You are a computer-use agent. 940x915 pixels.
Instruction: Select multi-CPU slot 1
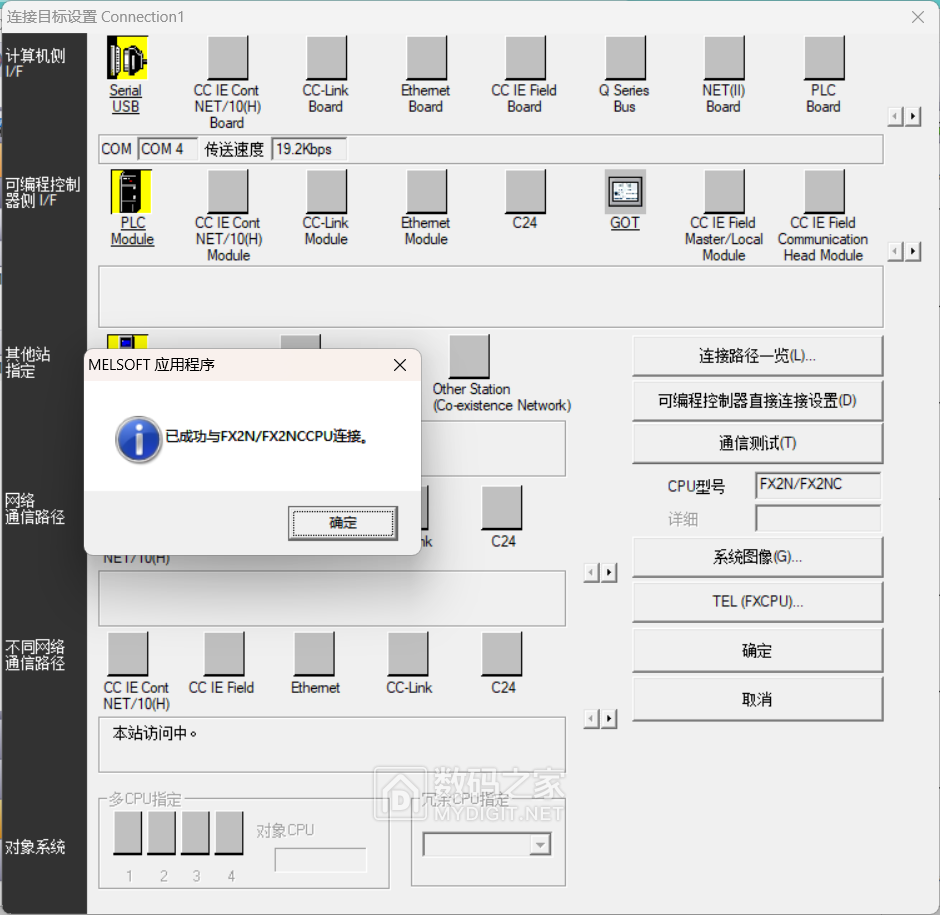point(128,833)
